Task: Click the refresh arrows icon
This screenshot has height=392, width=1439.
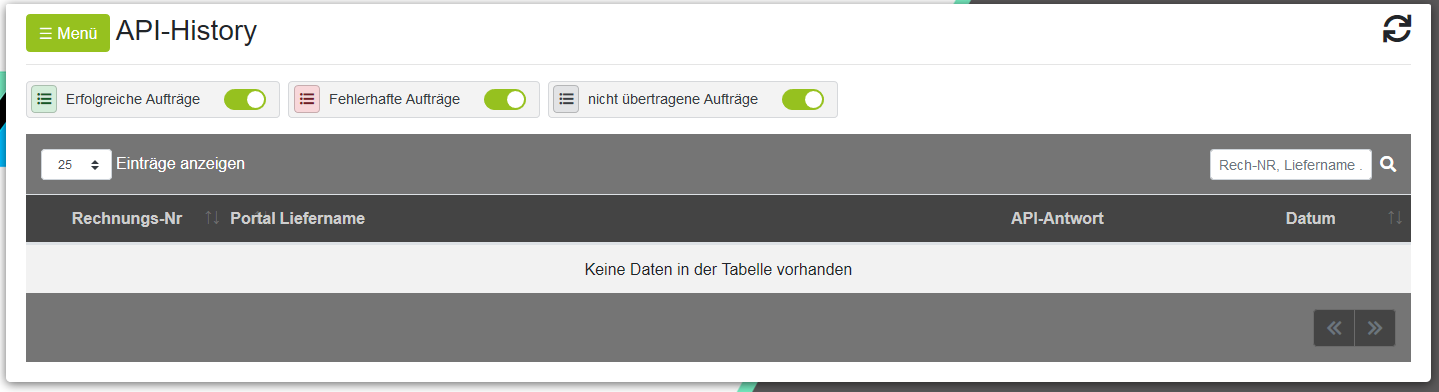Action: pos(1396,29)
